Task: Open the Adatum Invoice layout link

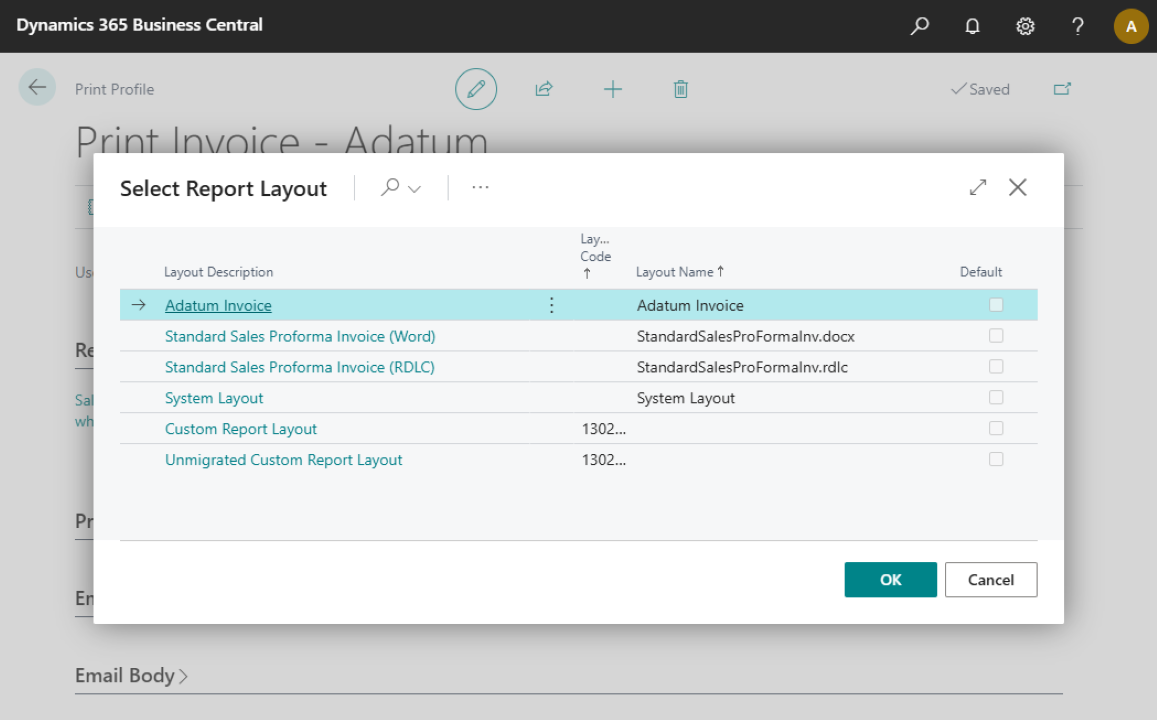Action: click(218, 305)
